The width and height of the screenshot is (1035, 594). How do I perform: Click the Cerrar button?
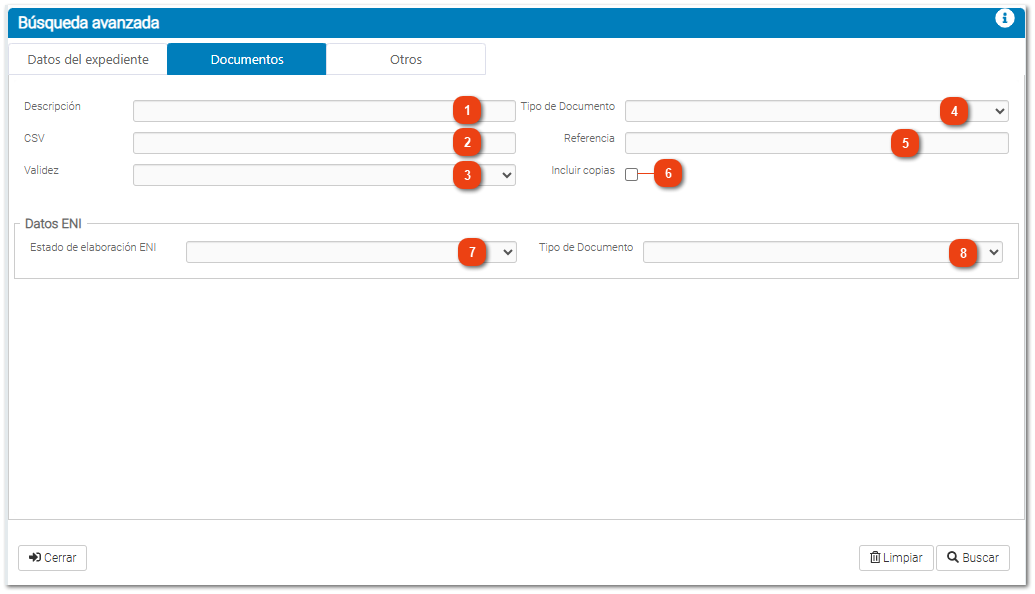(x=52, y=558)
